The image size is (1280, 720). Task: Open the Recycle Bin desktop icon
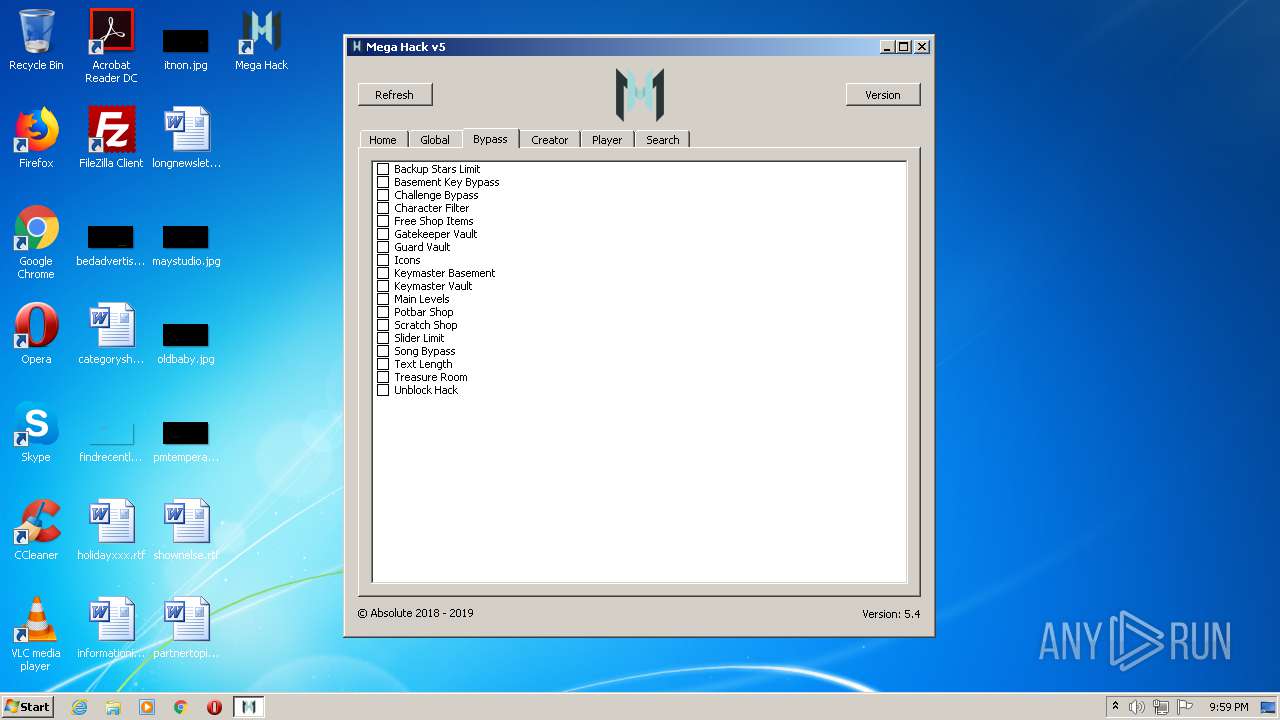[x=36, y=40]
